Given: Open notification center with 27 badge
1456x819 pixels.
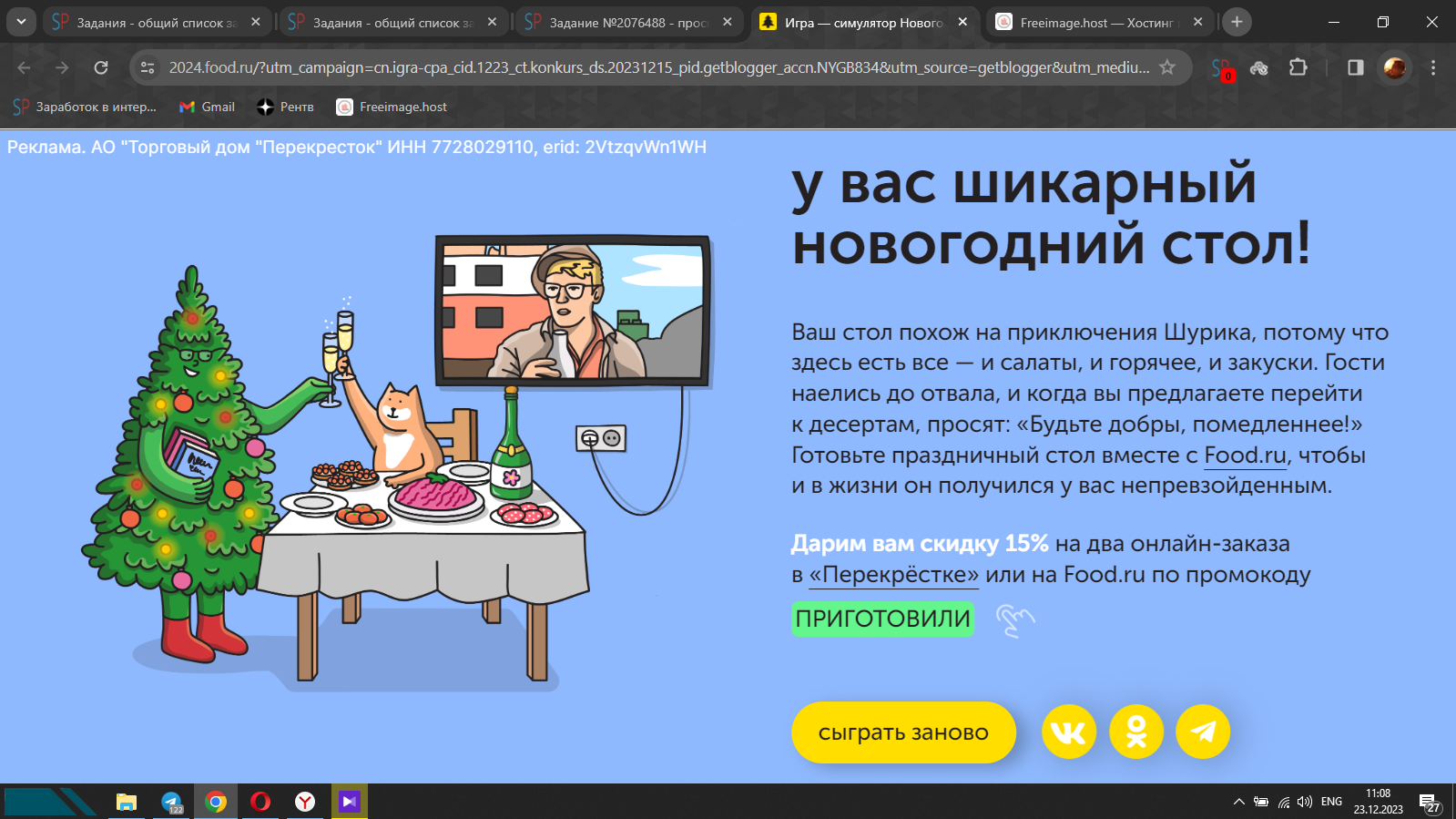Looking at the screenshot, I should (x=1430, y=803).
